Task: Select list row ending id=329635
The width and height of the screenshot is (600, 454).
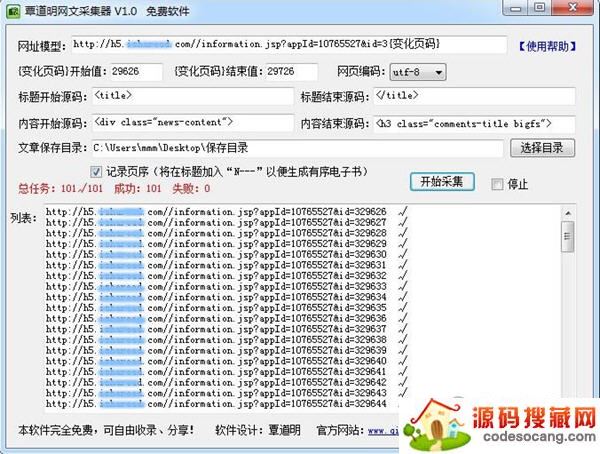Action: 227,308
